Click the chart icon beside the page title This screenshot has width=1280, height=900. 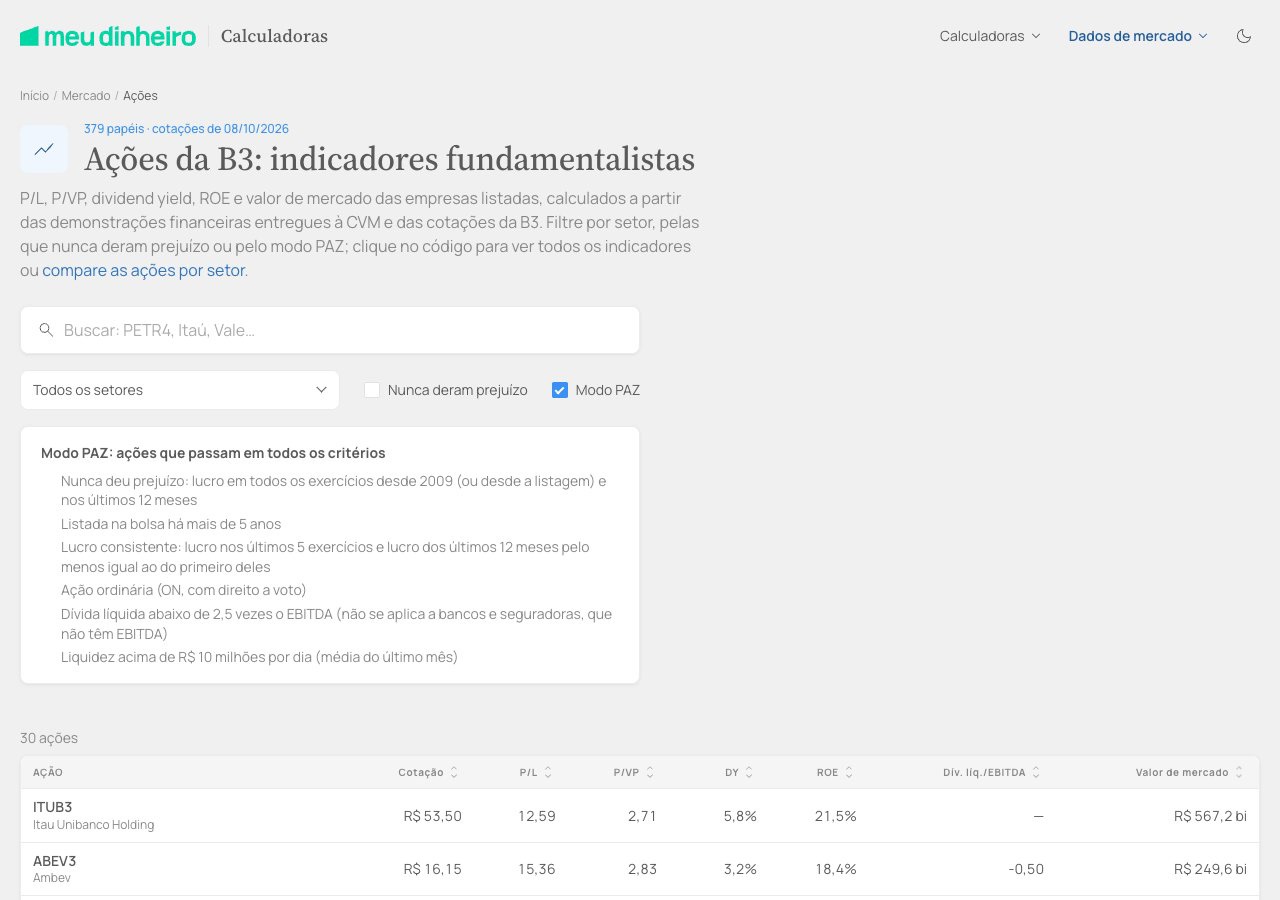[x=44, y=149]
